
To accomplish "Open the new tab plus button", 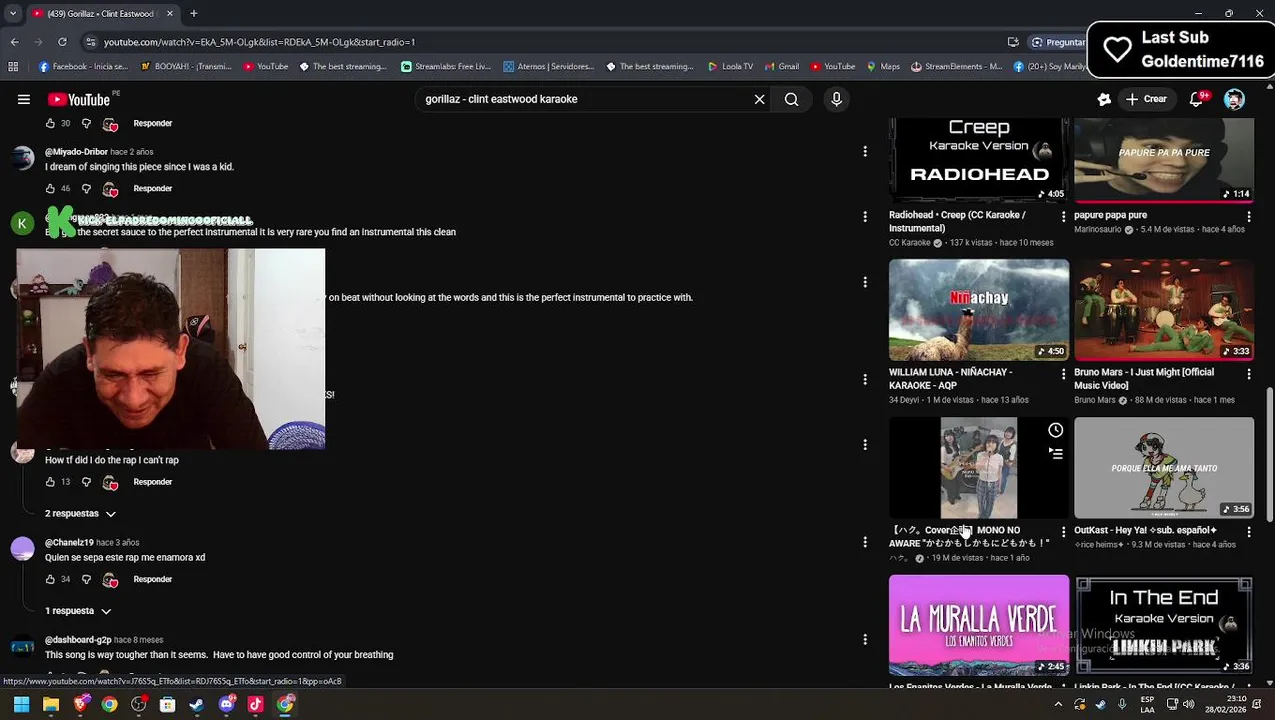I will [194, 13].
